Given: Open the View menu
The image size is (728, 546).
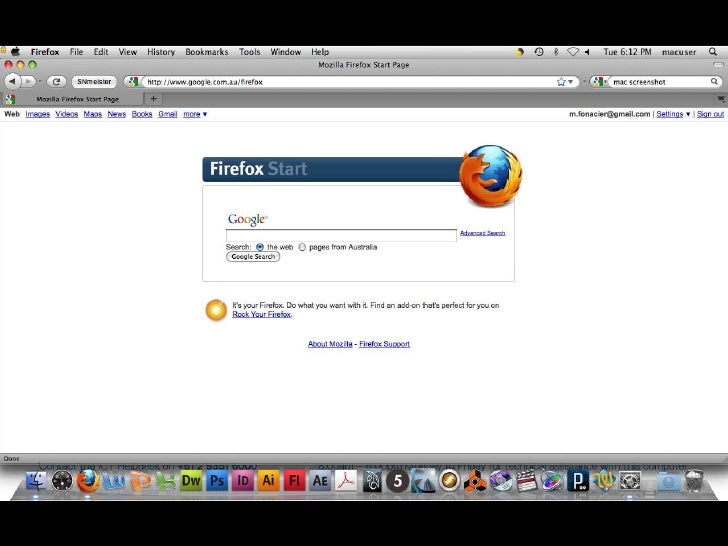Looking at the screenshot, I should [x=128, y=52].
